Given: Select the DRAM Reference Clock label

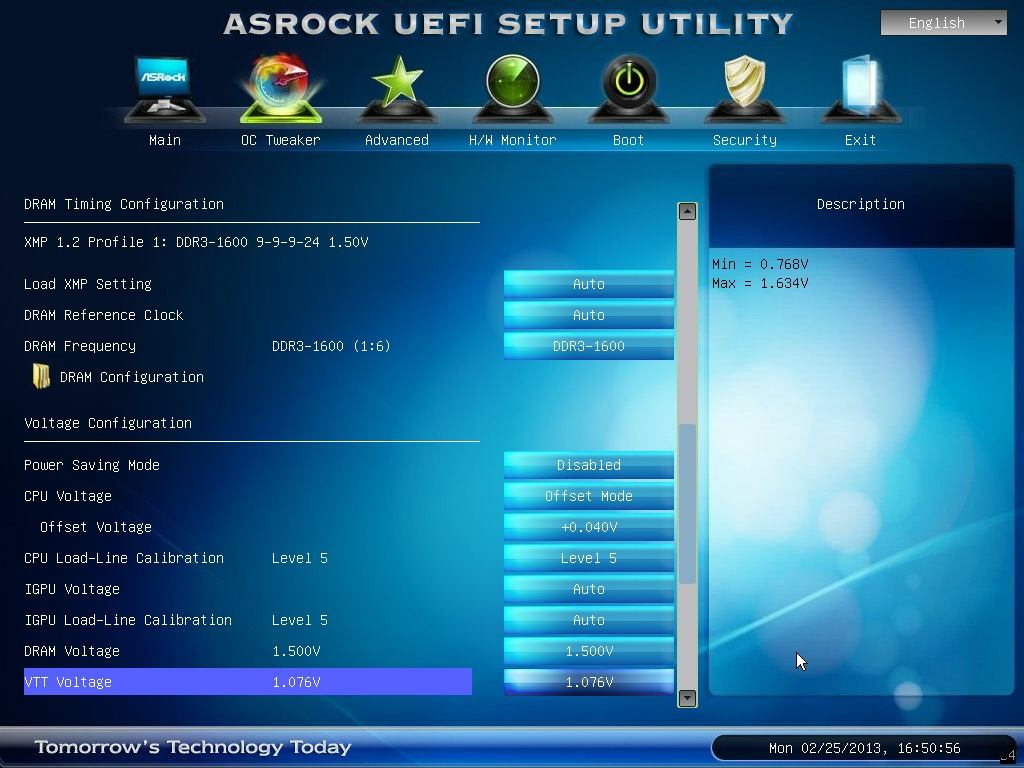Looking at the screenshot, I should coord(104,315).
